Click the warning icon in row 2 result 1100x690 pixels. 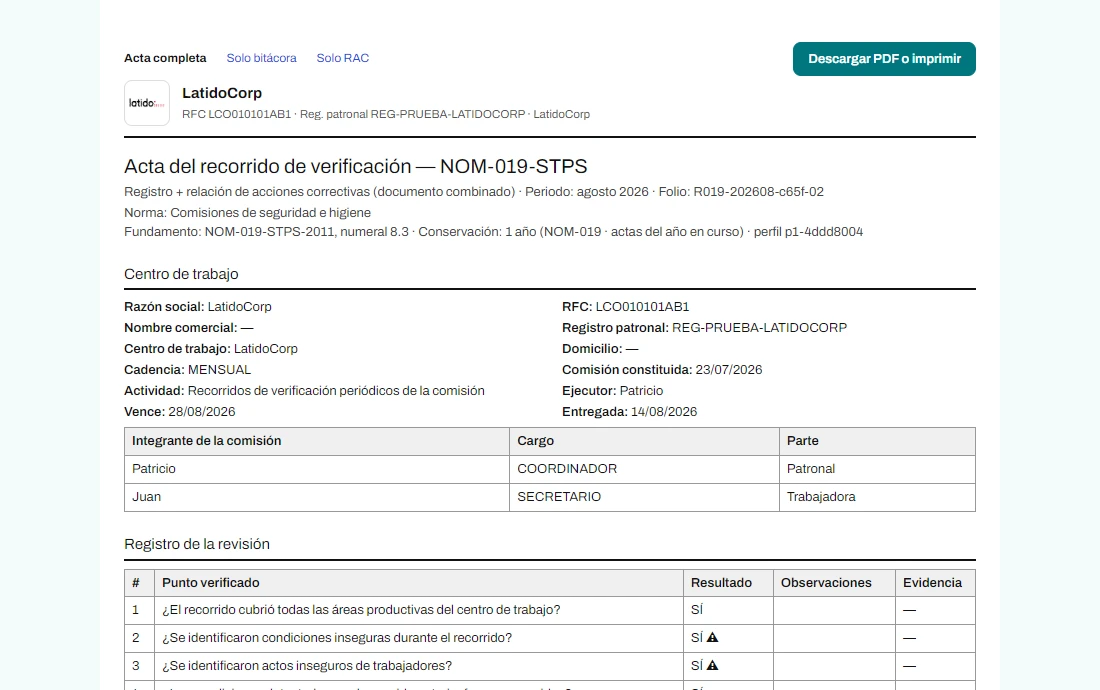[712, 637]
